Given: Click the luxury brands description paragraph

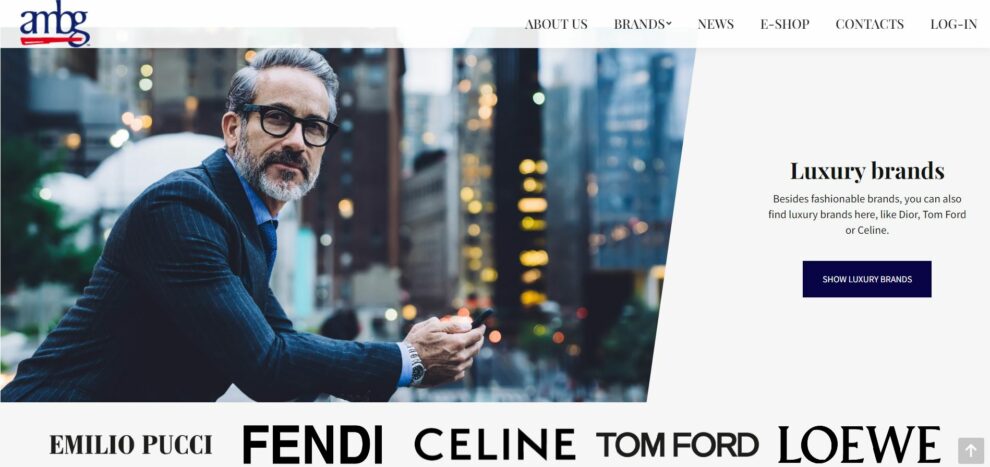Looking at the screenshot, I should (867, 215).
